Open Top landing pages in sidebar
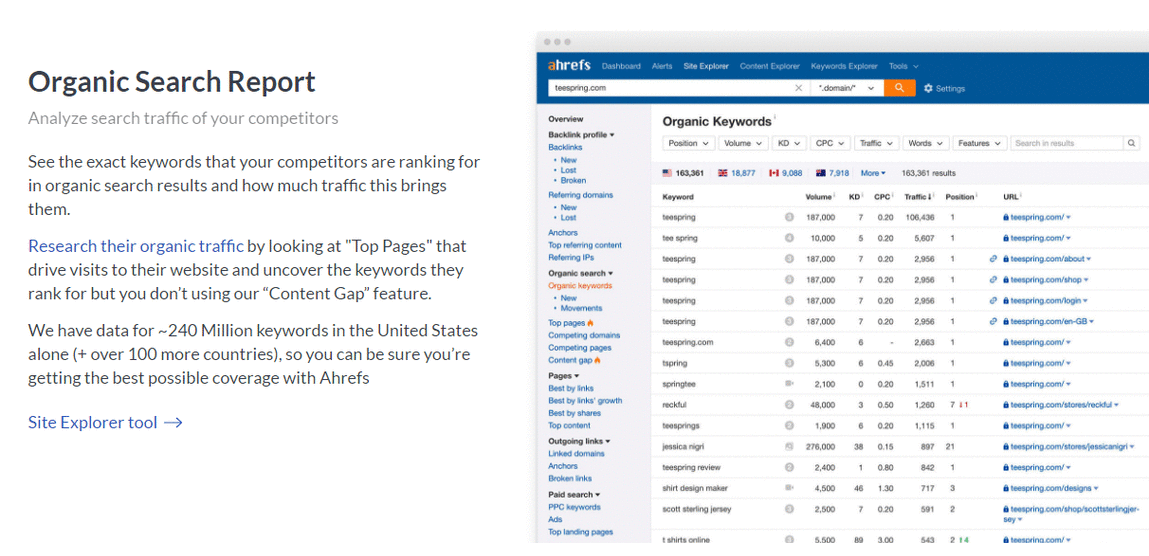Screen dimensions: 1149x556 [x=580, y=532]
